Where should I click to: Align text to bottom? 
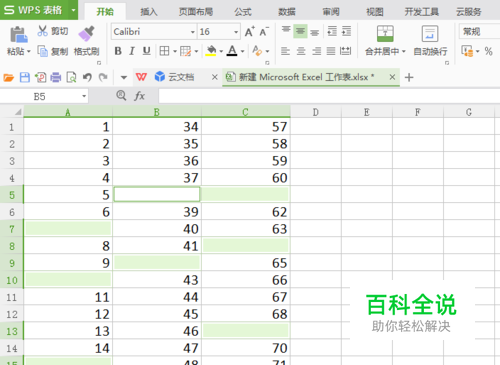pyautogui.click(x=315, y=32)
